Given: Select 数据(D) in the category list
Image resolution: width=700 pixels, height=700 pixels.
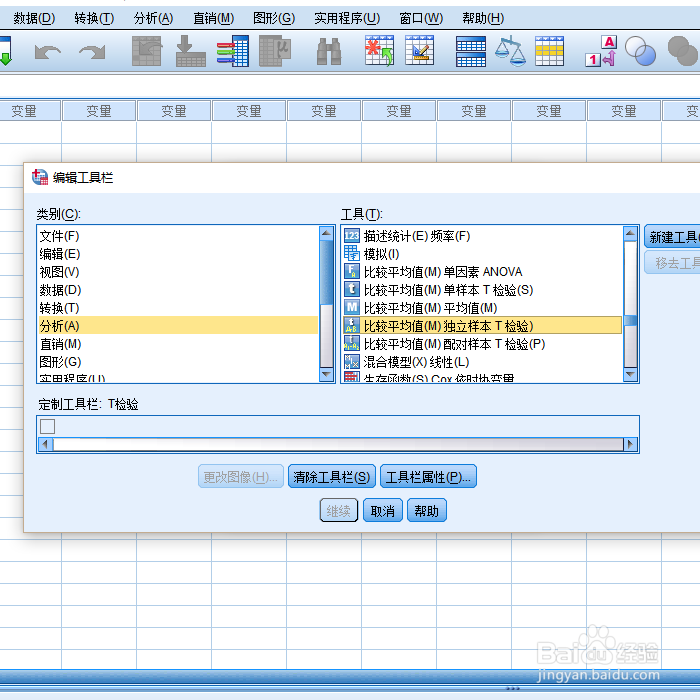Looking at the screenshot, I should pyautogui.click(x=179, y=290).
